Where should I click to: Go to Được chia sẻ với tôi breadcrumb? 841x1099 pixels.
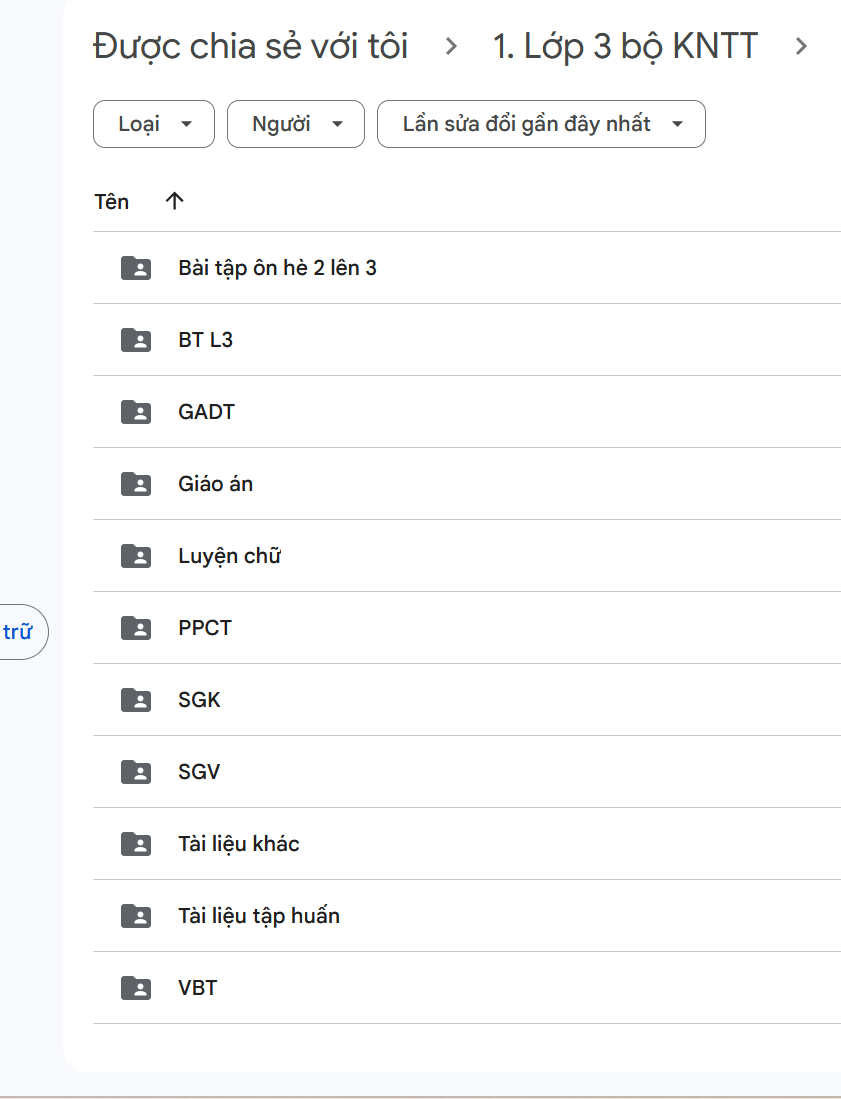pyautogui.click(x=250, y=46)
